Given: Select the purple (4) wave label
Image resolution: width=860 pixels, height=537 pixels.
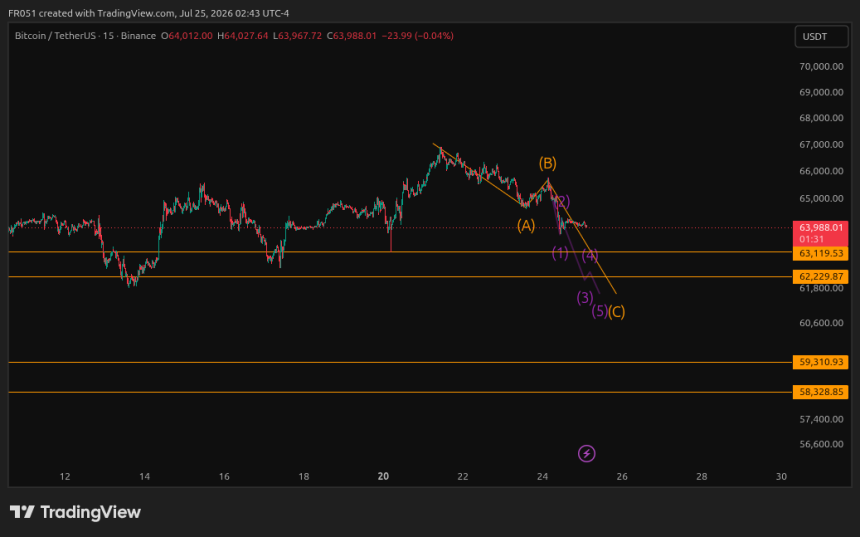Looking at the screenshot, I should pyautogui.click(x=590, y=256).
